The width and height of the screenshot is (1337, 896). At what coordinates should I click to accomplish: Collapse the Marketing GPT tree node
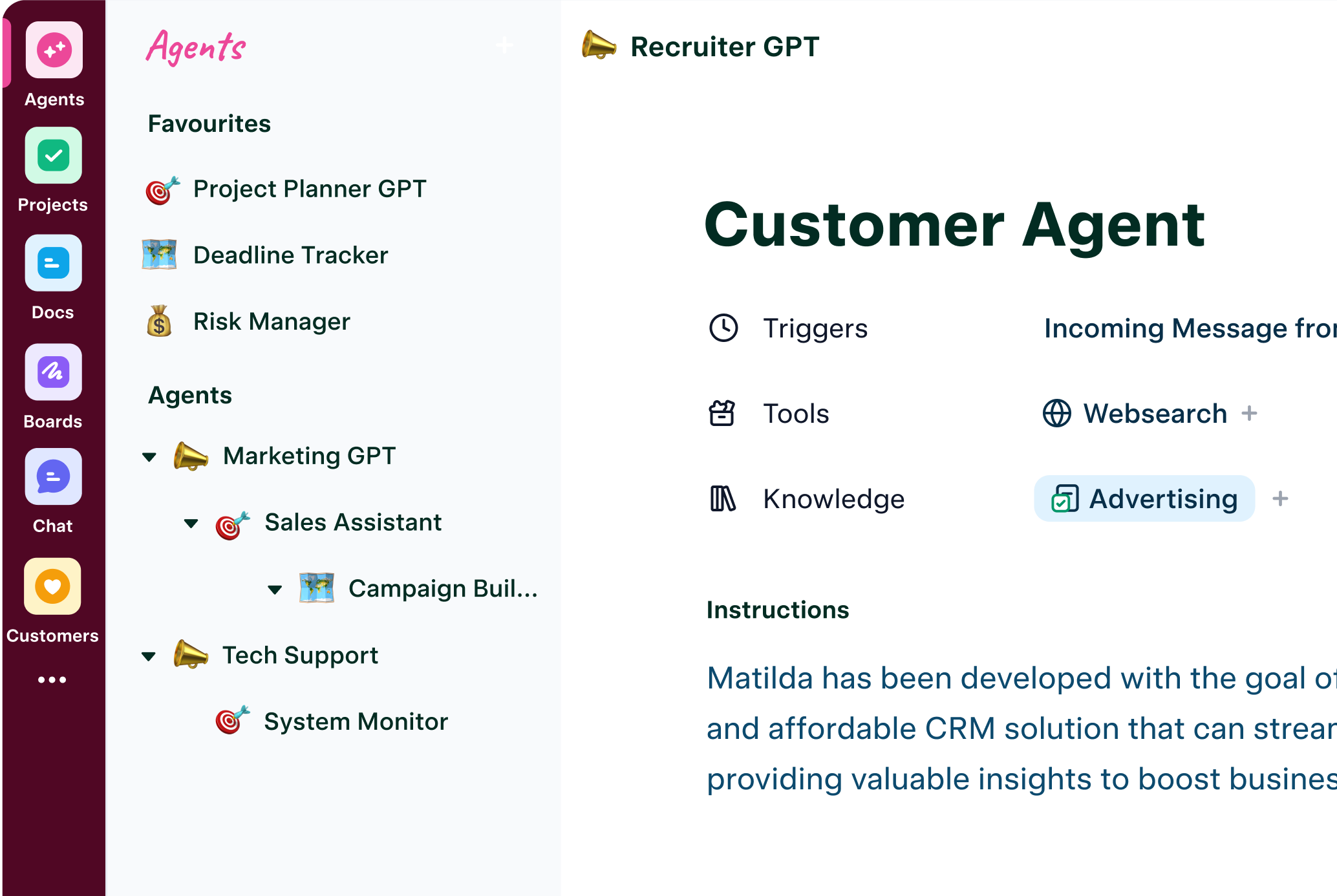(x=149, y=457)
